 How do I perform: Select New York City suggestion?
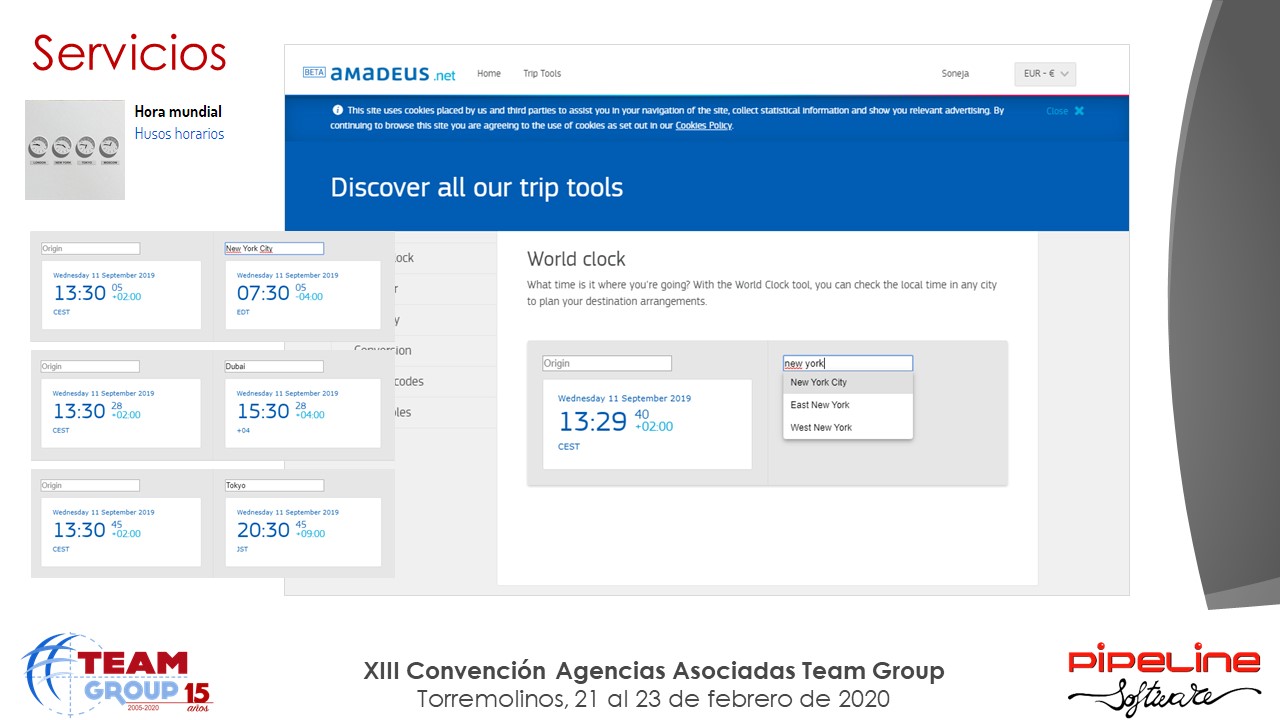click(848, 382)
